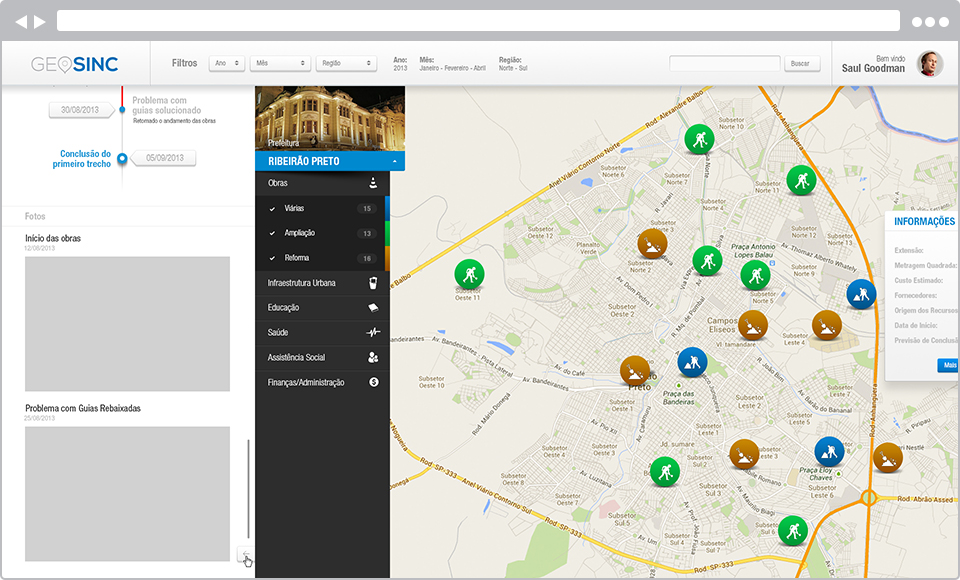Toggle the Ampliação checkbox
Screen dimensions: 960x580
[272, 233]
